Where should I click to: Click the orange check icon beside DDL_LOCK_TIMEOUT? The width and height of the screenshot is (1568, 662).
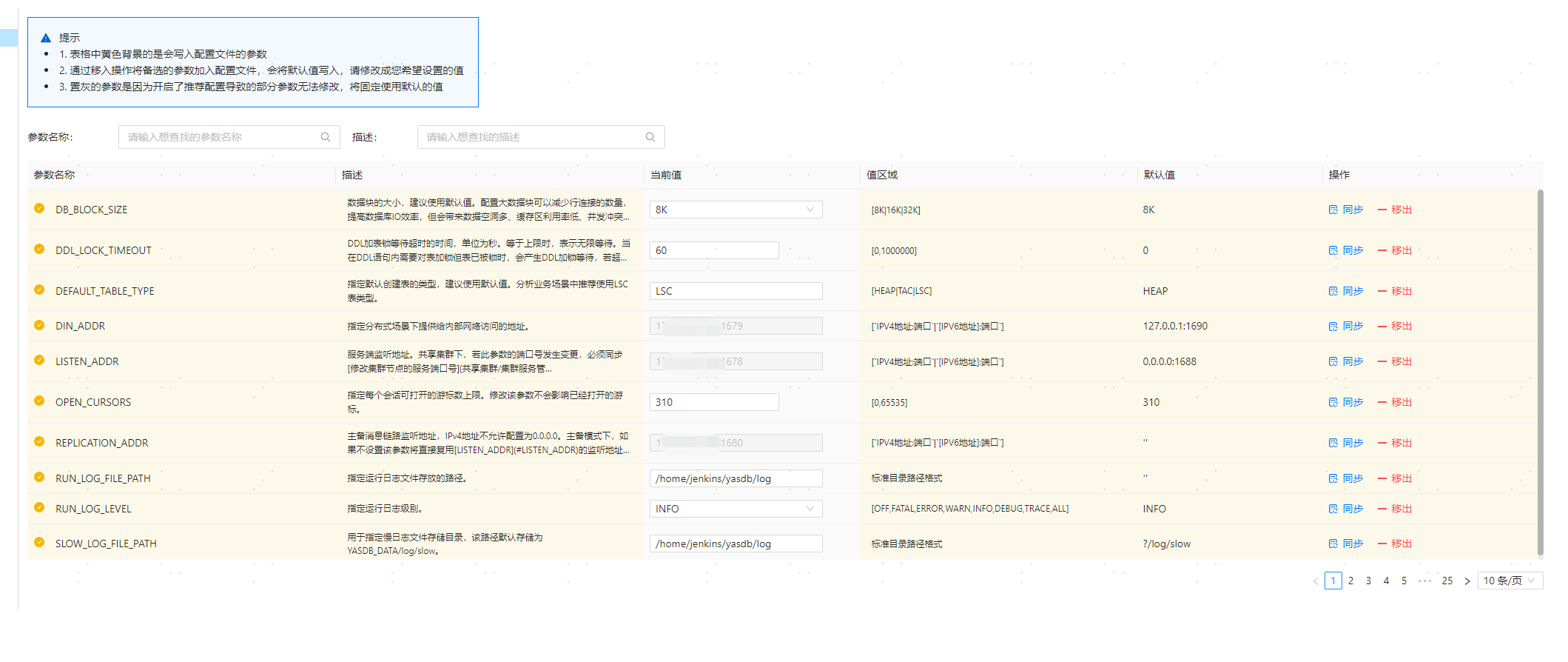[39, 250]
